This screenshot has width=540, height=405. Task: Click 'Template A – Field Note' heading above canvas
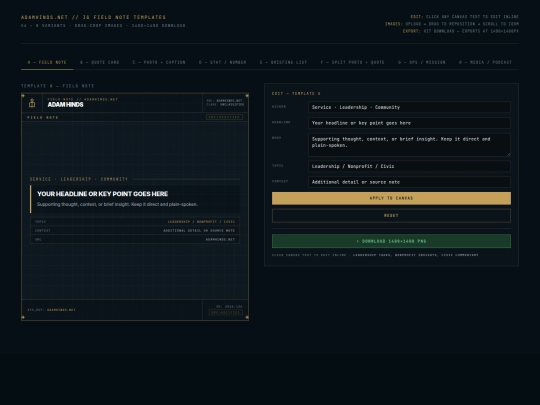click(x=58, y=86)
